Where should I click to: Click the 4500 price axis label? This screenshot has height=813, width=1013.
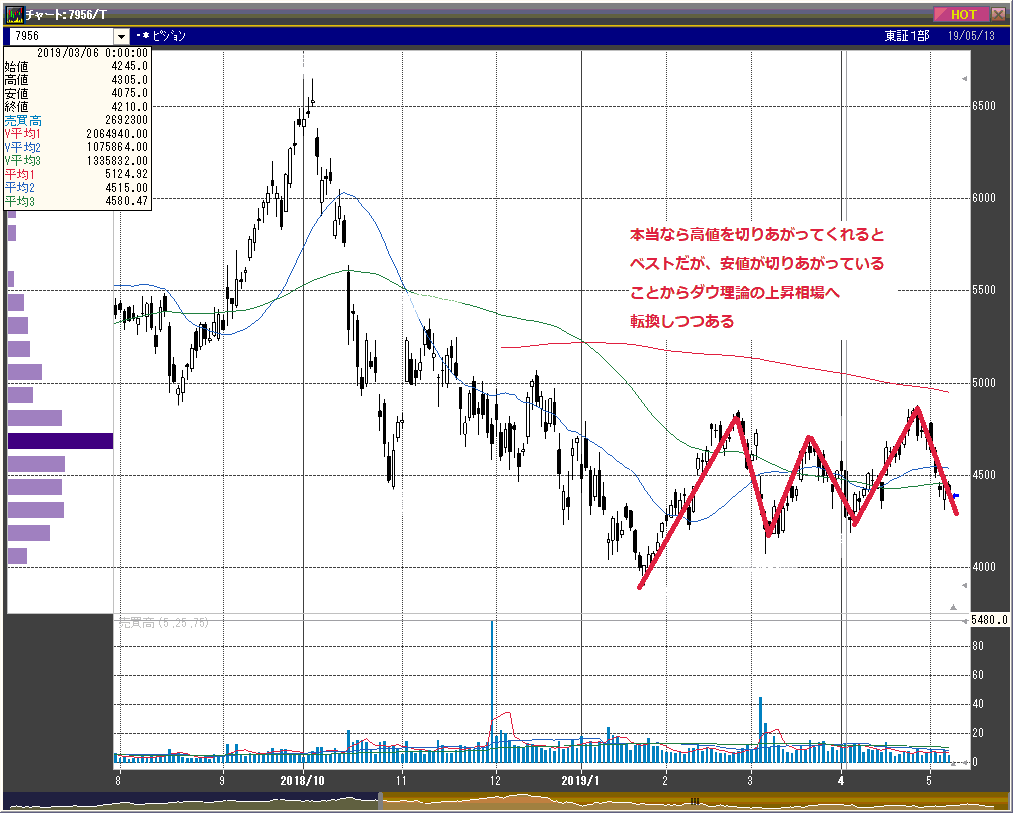tap(984, 475)
